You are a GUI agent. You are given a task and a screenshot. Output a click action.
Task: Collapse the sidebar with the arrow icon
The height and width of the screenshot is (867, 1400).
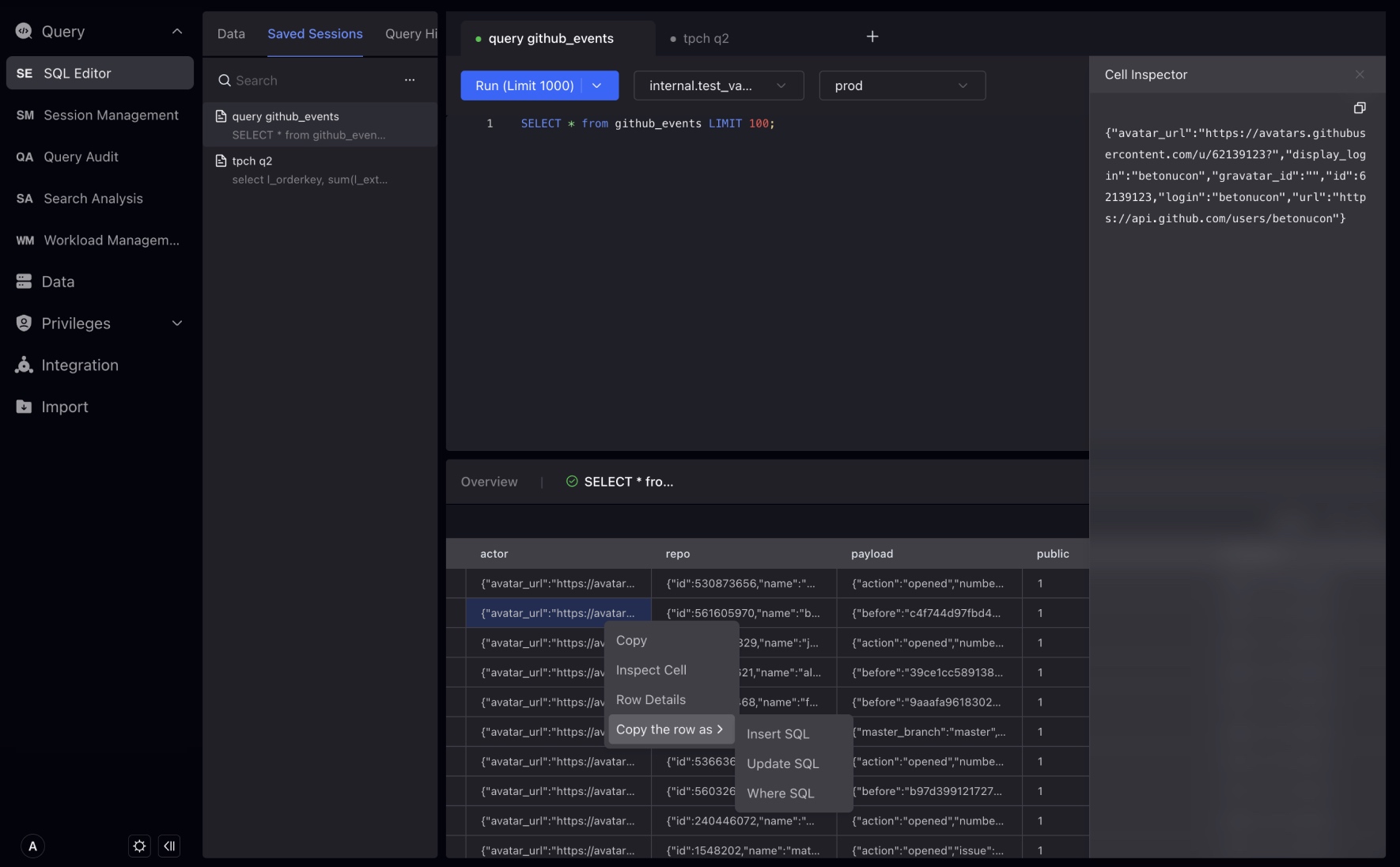click(x=169, y=846)
